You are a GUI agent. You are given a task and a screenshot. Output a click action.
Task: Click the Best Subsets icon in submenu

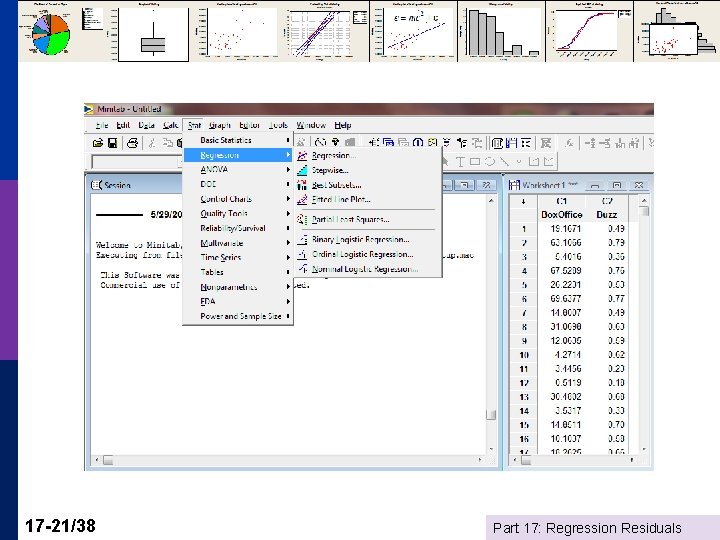pos(302,185)
